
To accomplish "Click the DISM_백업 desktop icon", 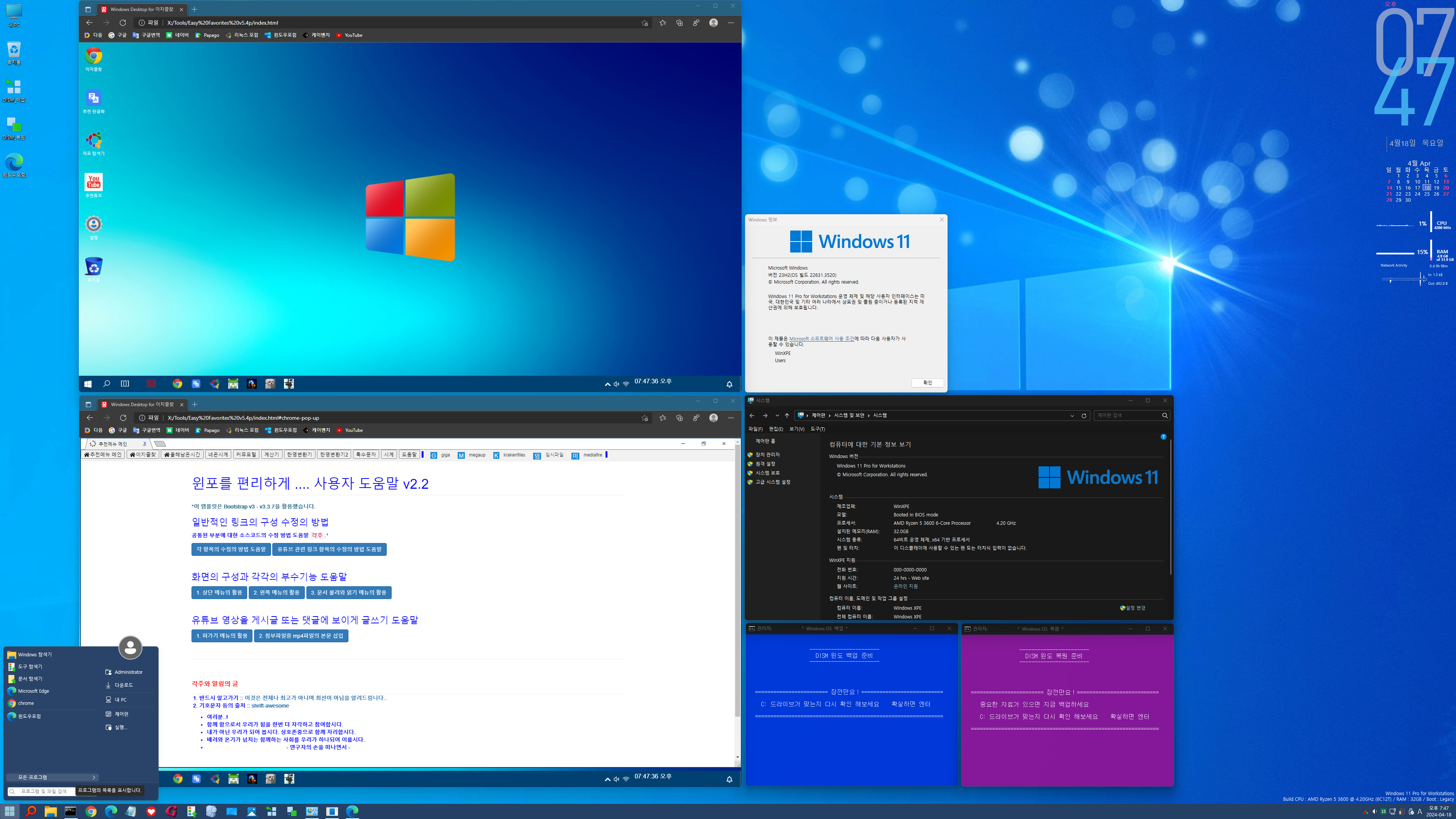I will tap(14, 91).
